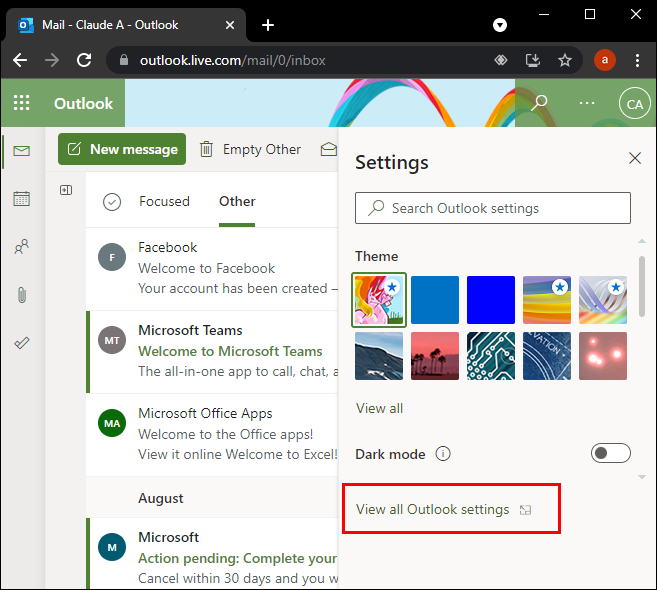Open the People sidebar icon
Screen dimensions: 657x590
point(21,247)
